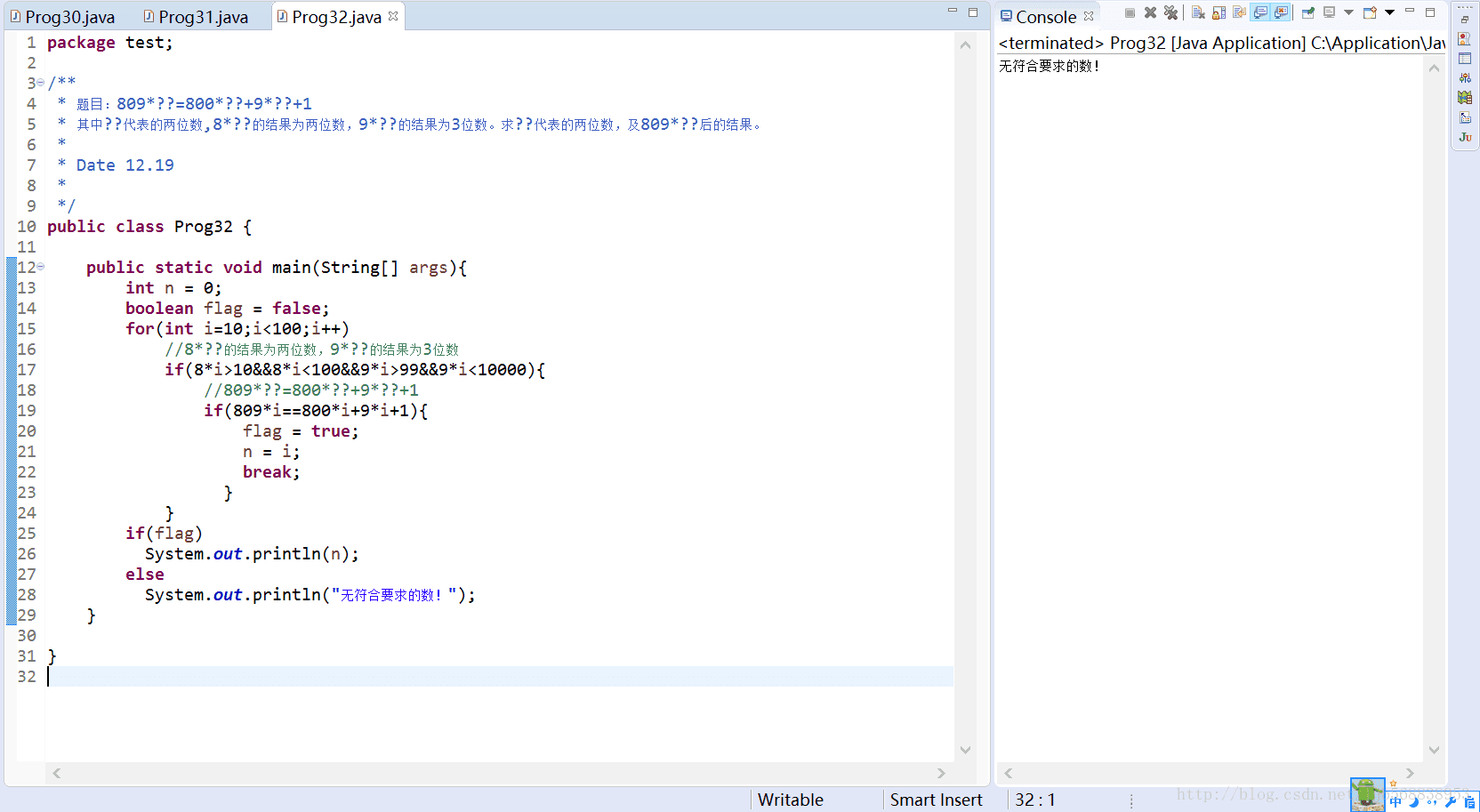Pin the Console view
This screenshot has width=1480, height=812.
1308,12
